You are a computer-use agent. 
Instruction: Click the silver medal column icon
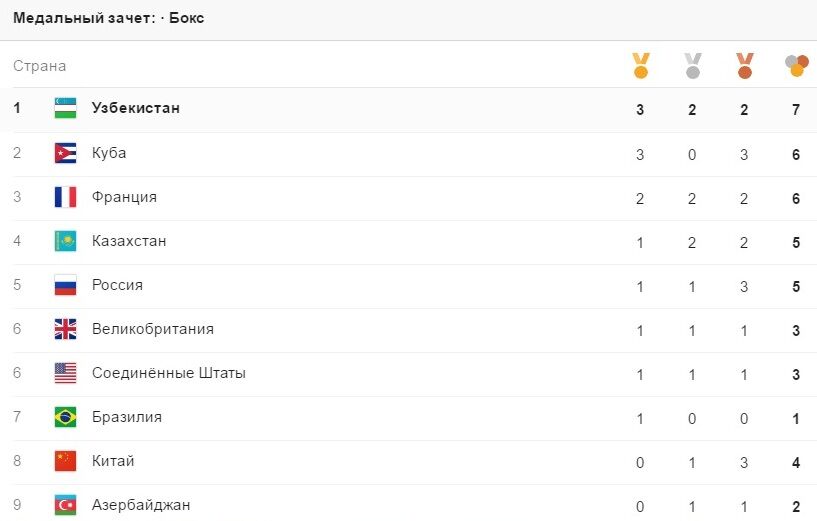point(692,66)
